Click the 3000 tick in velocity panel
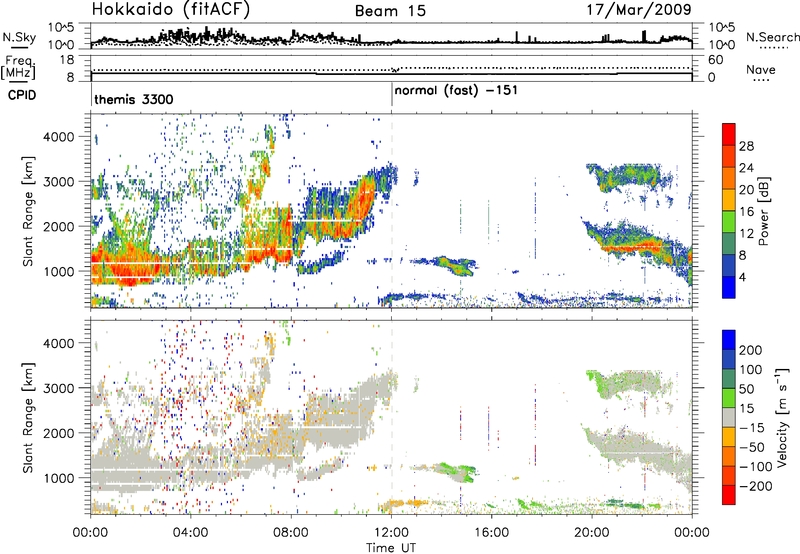The width and height of the screenshot is (800, 554). pyautogui.click(x=58, y=388)
